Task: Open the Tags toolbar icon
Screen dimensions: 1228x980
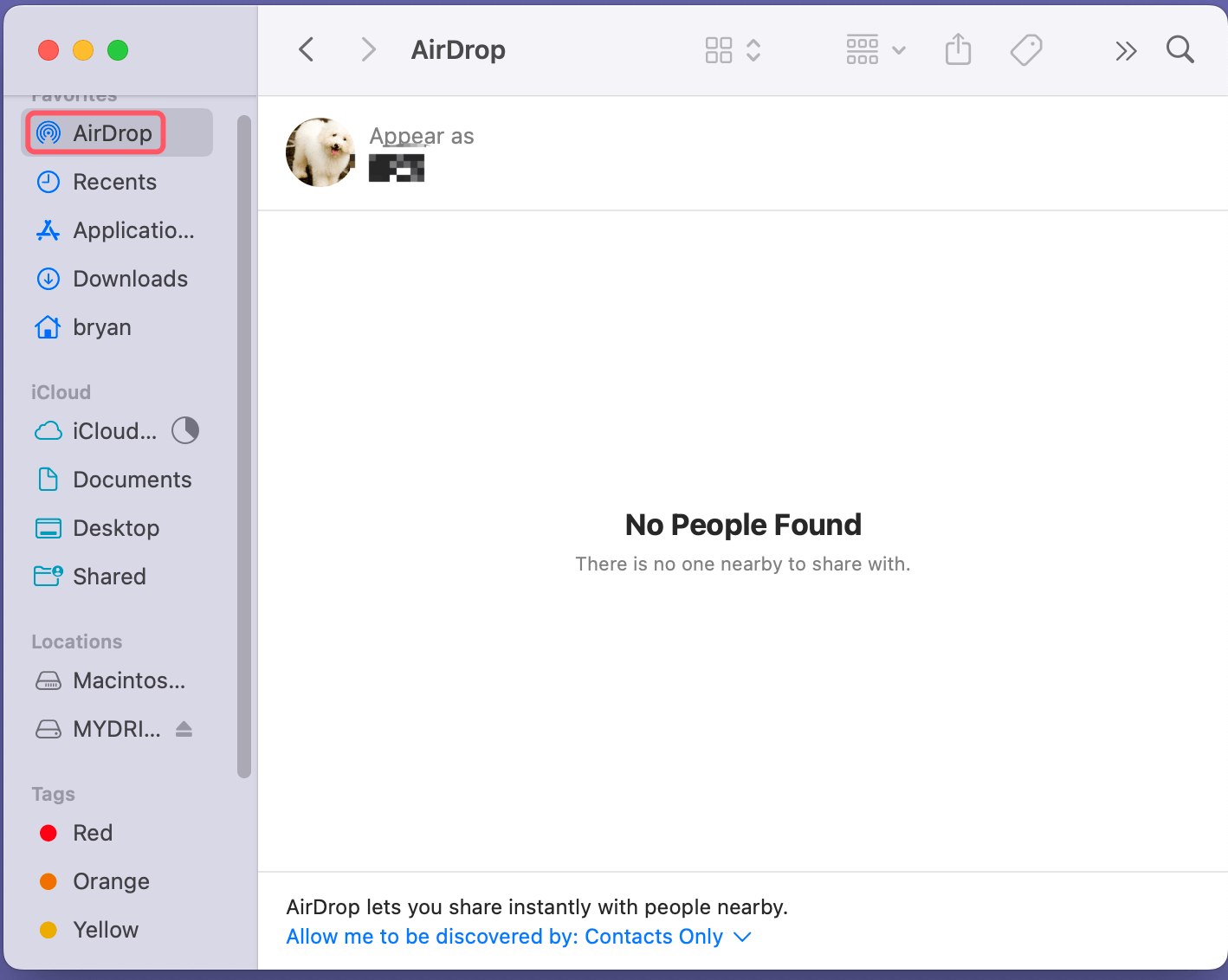Action: (1026, 49)
